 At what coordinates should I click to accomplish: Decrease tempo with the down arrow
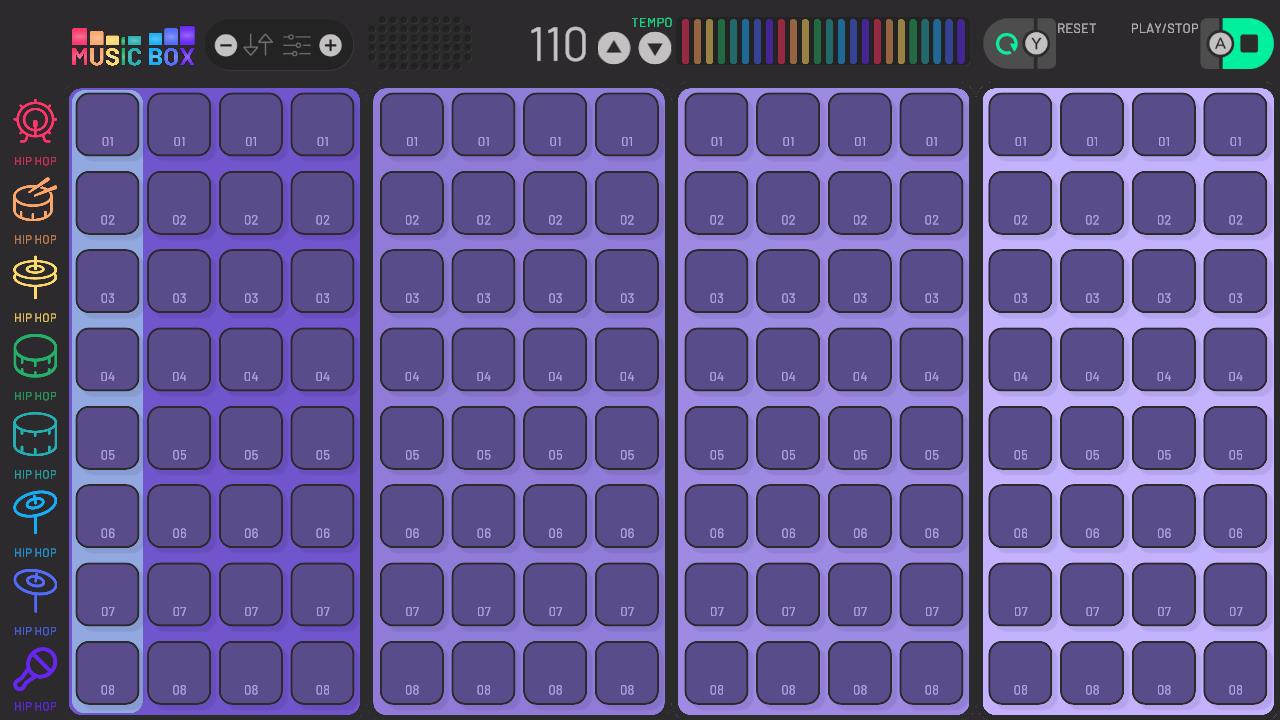point(654,48)
